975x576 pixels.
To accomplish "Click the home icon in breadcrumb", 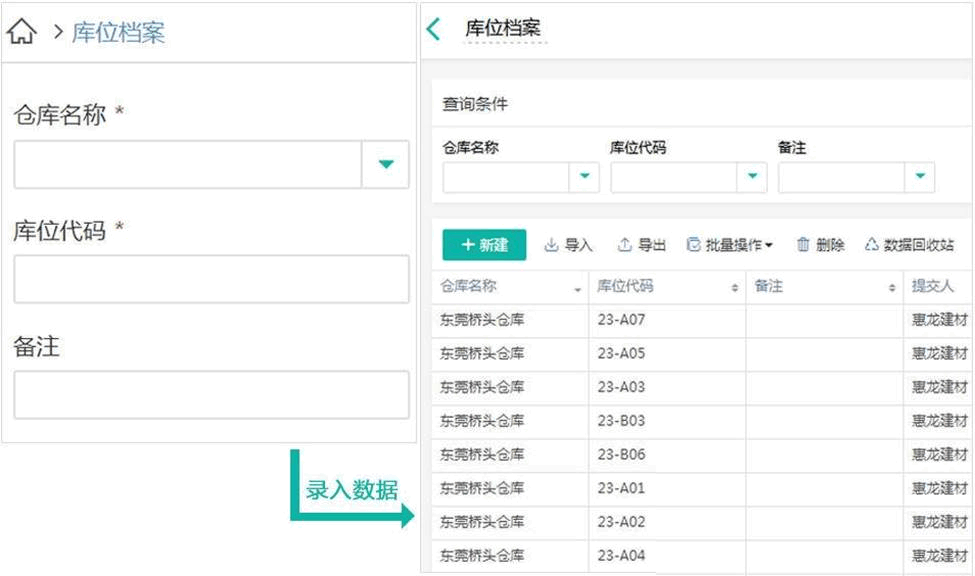I will coord(22,32).
